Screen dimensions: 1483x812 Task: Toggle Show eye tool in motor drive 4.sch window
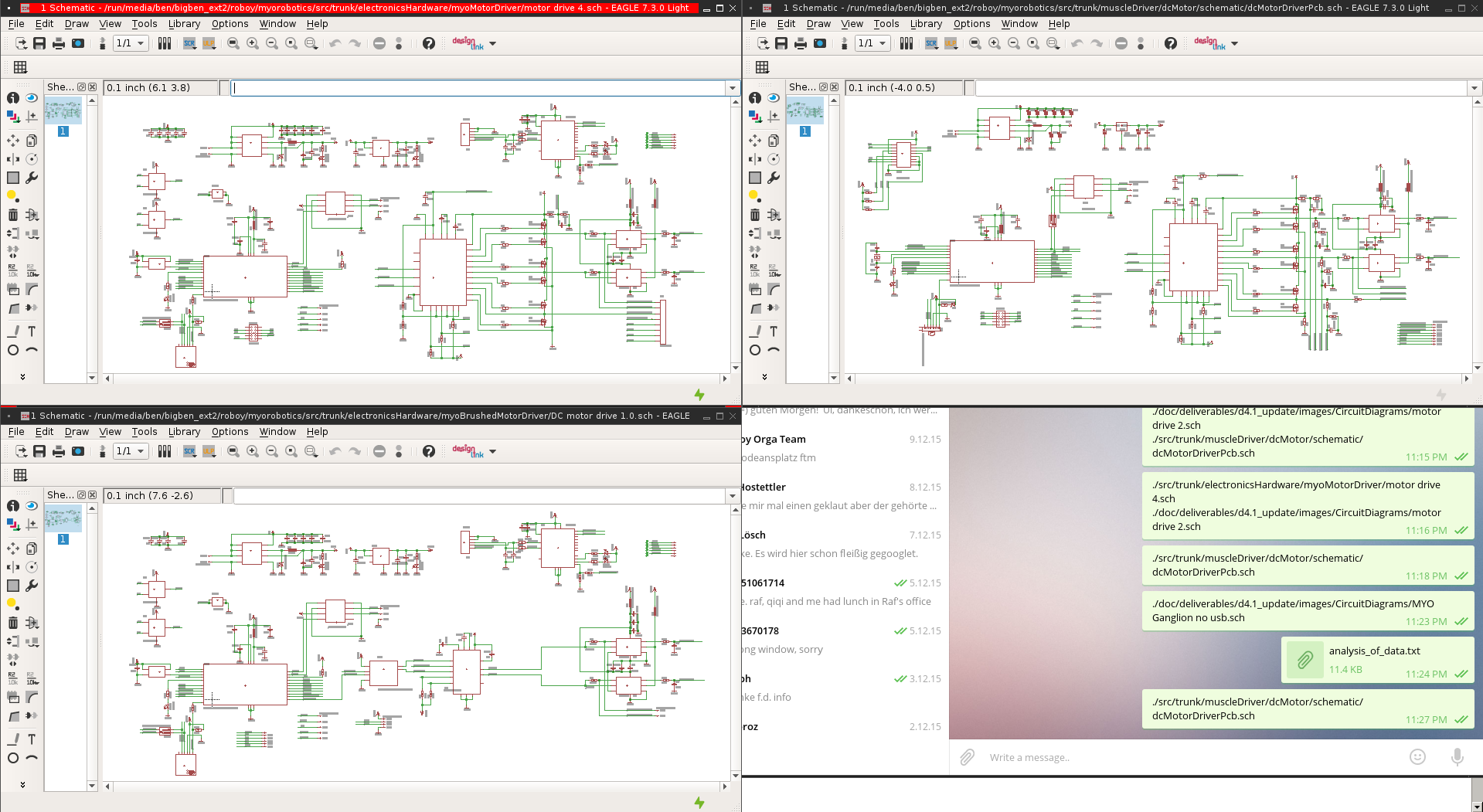click(32, 98)
